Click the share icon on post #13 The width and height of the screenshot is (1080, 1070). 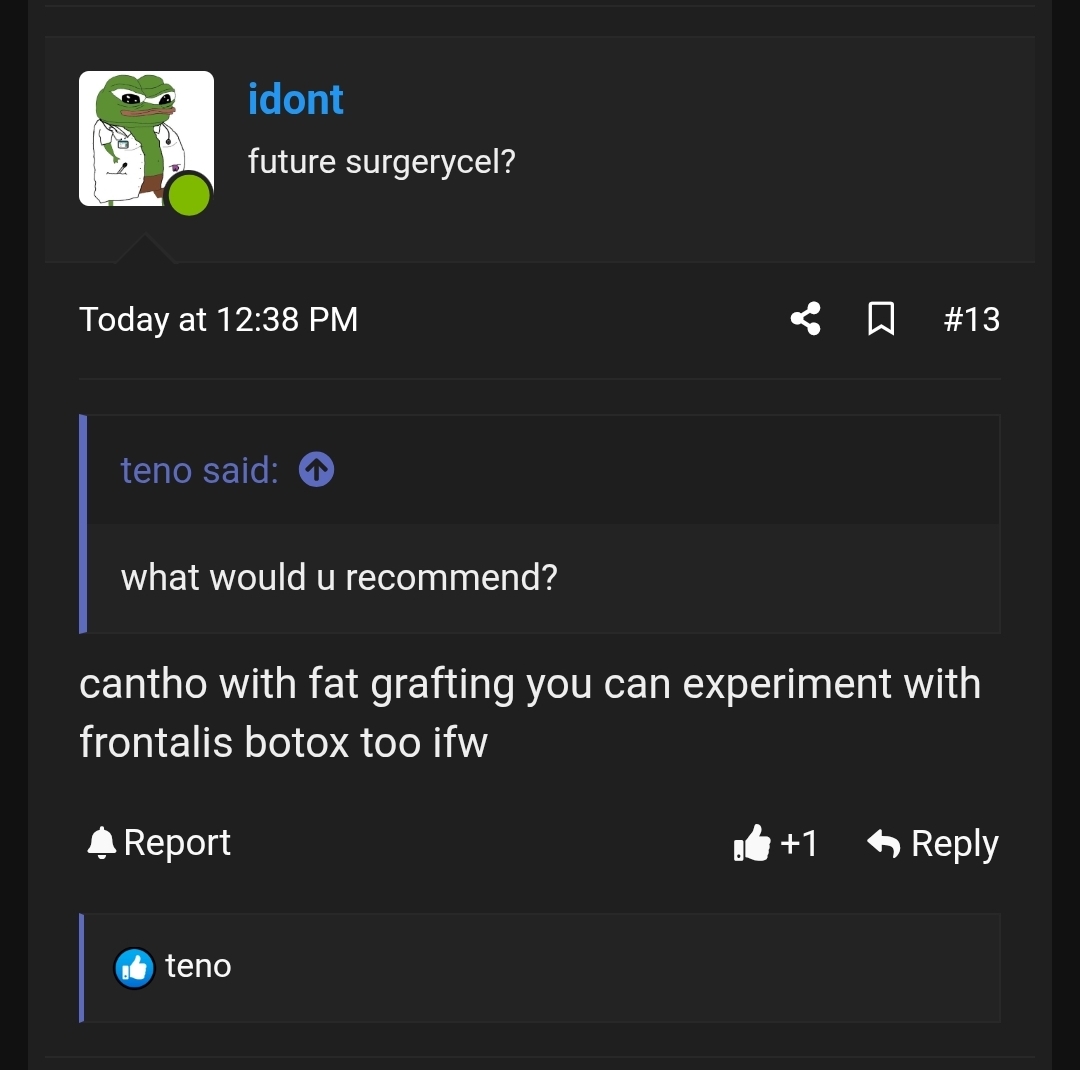point(805,319)
